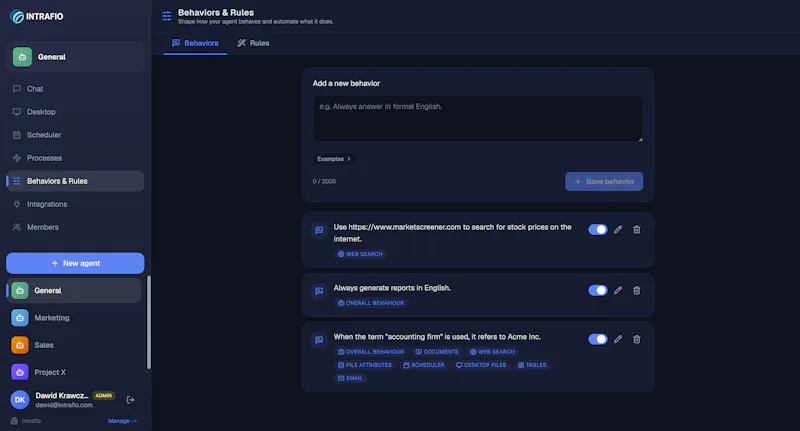Edit the marketscreener behavior with pencil icon
This screenshot has height=431, width=800.
618,230
